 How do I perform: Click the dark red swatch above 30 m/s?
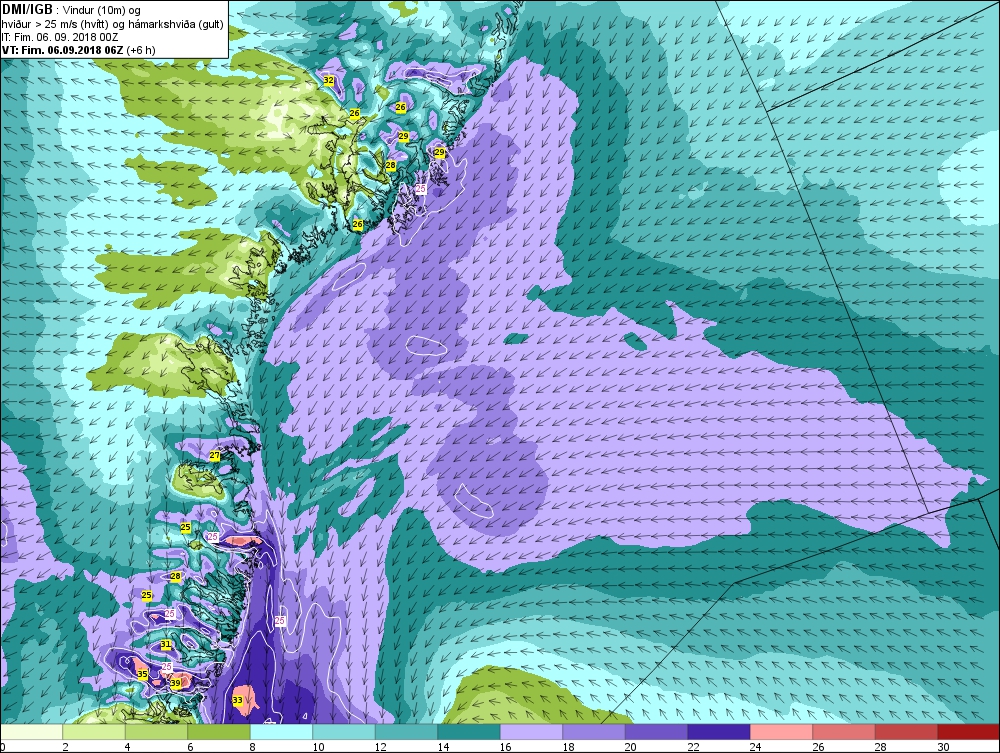(x=969, y=731)
